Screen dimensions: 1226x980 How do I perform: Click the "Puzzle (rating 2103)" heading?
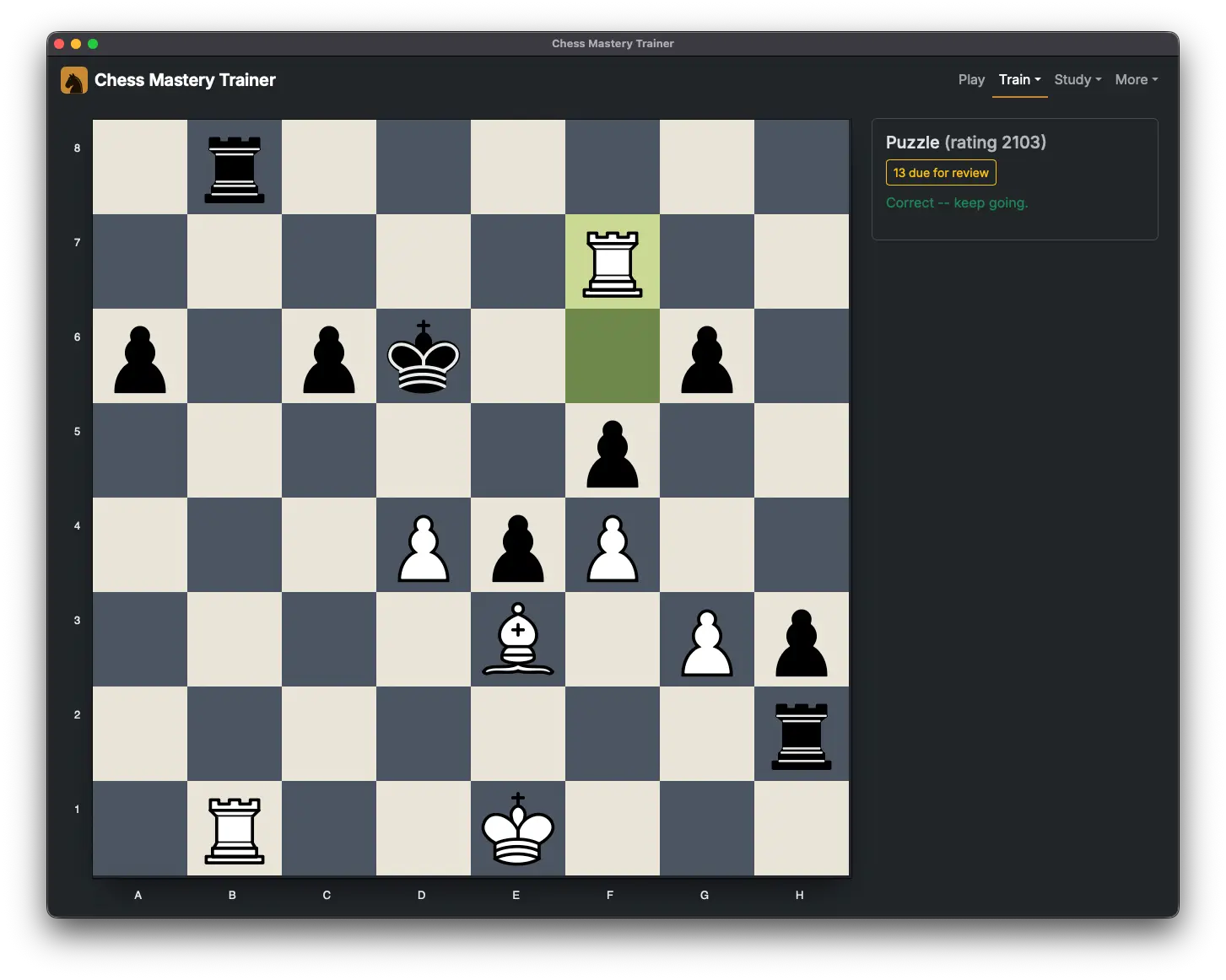[966, 142]
